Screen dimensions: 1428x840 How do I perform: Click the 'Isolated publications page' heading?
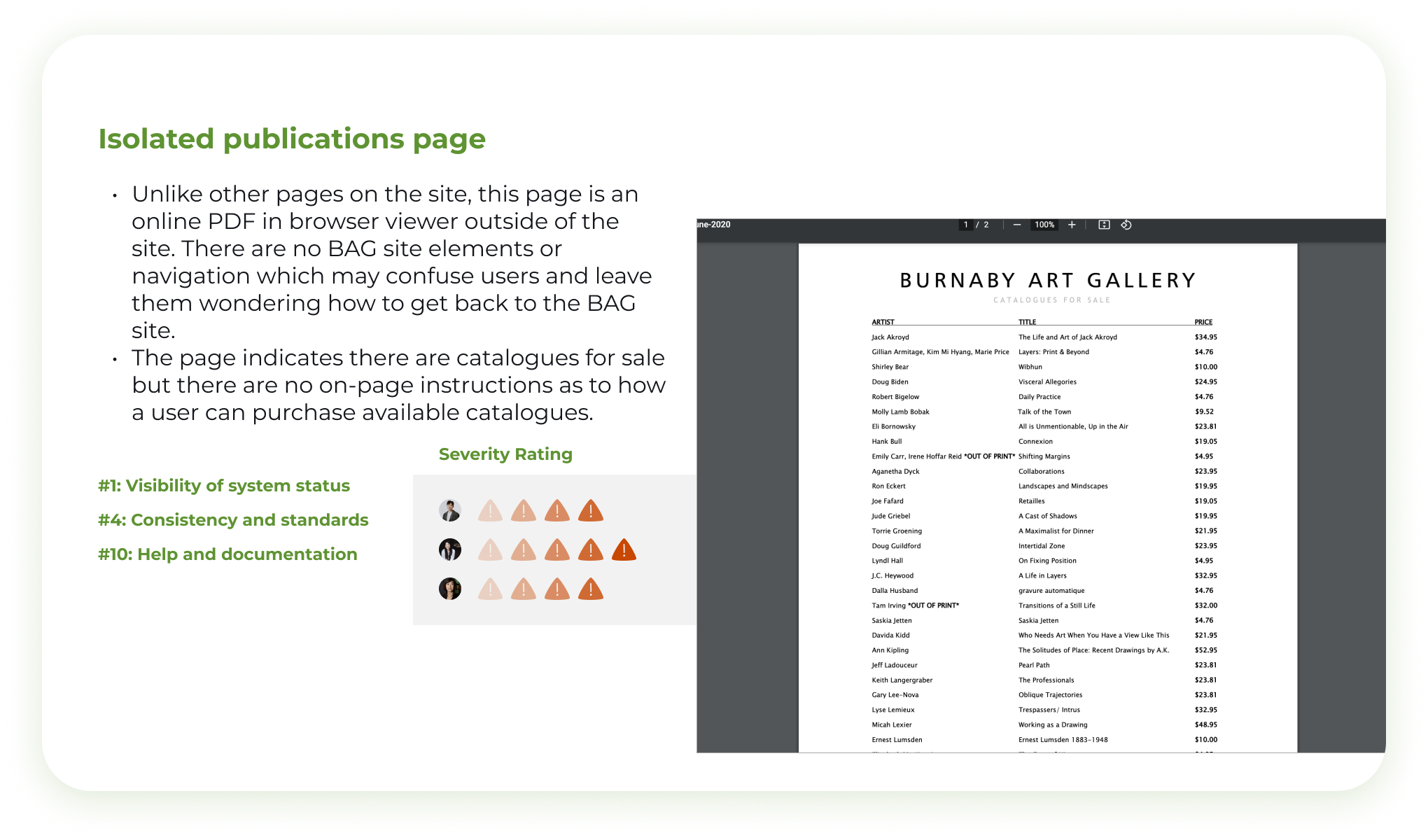click(292, 139)
